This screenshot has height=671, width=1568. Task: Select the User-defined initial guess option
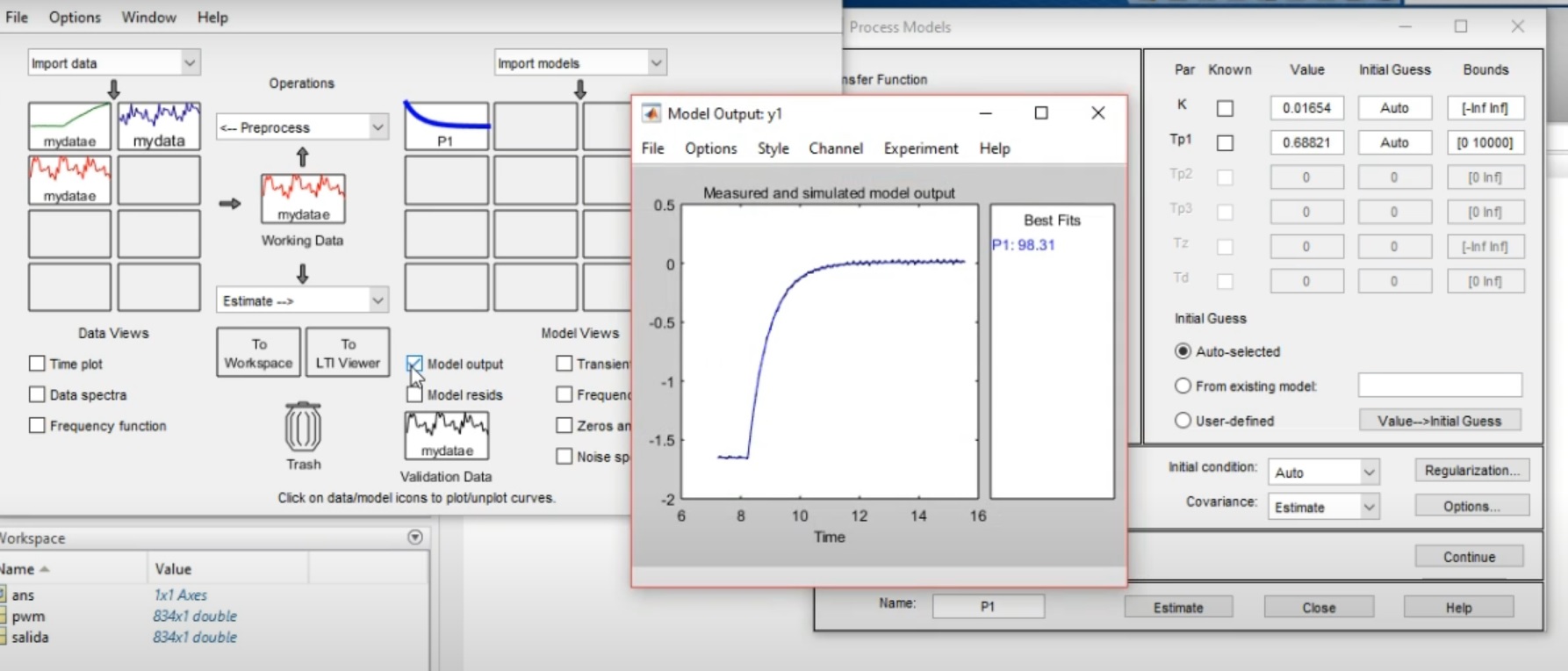pyautogui.click(x=1183, y=421)
